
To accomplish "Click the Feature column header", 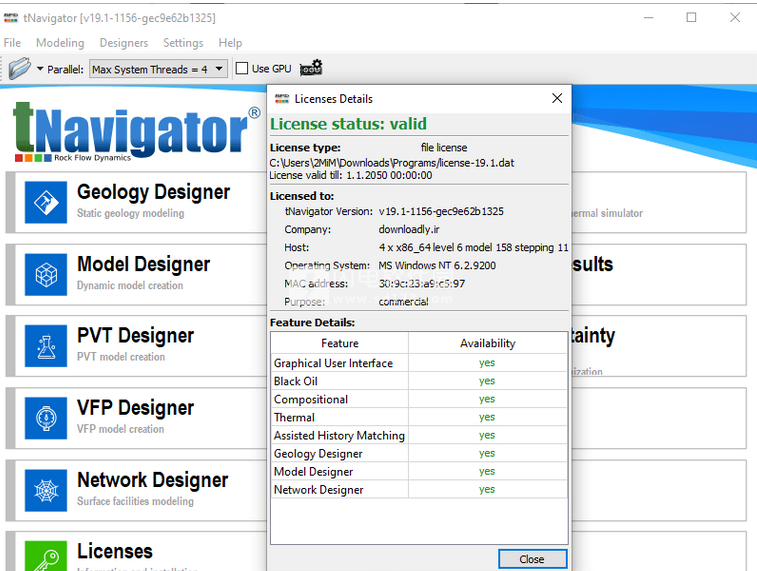I will pyautogui.click(x=339, y=343).
